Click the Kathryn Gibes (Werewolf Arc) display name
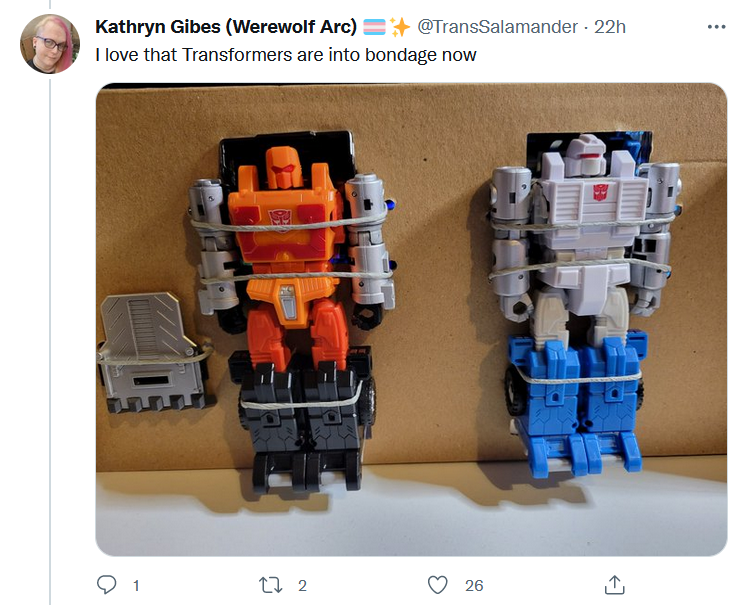The width and height of the screenshot is (748, 605). pos(226,27)
